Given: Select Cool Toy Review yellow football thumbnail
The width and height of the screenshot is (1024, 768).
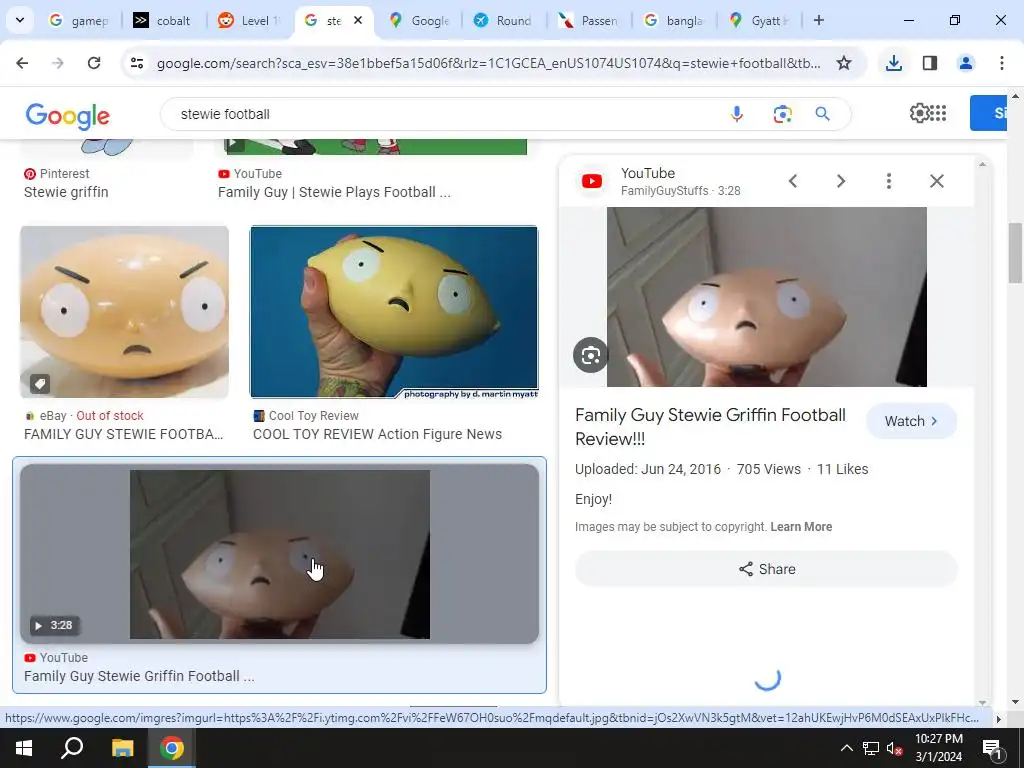Looking at the screenshot, I should tap(394, 312).
